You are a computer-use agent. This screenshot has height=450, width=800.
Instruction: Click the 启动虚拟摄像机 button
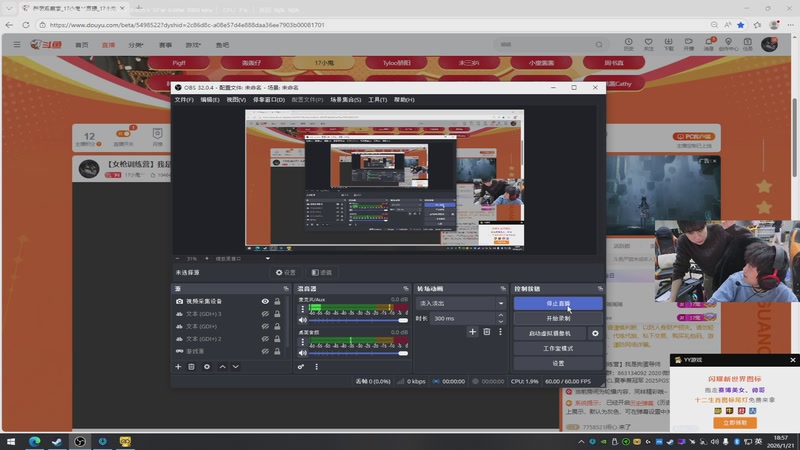(x=550, y=333)
